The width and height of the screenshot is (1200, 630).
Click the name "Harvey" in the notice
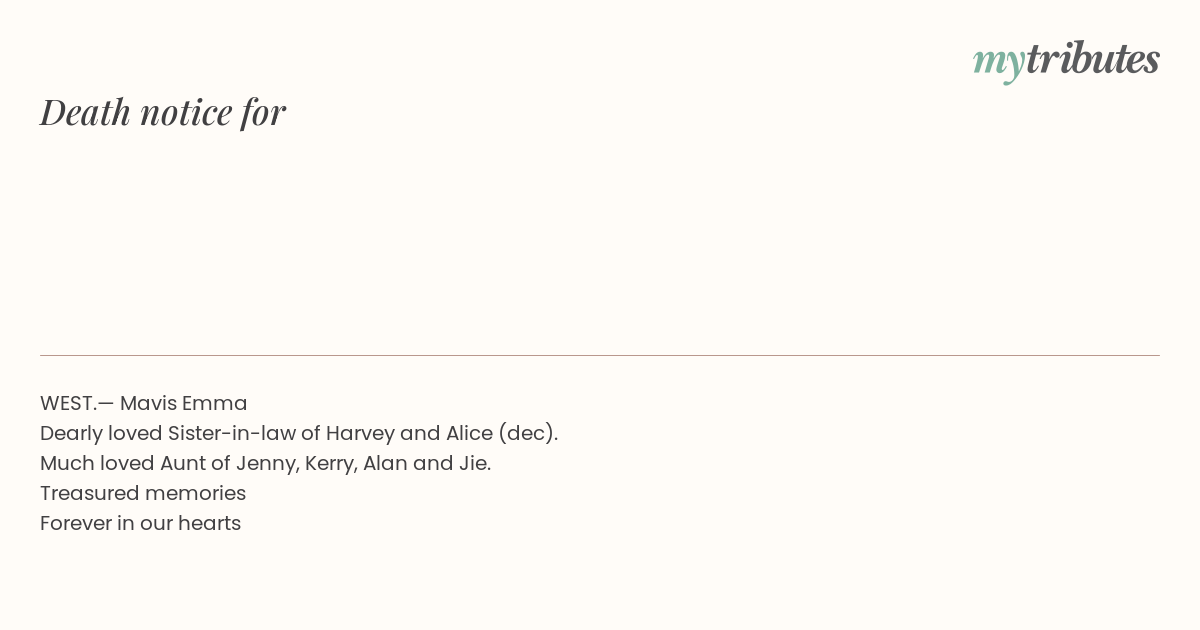(360, 434)
